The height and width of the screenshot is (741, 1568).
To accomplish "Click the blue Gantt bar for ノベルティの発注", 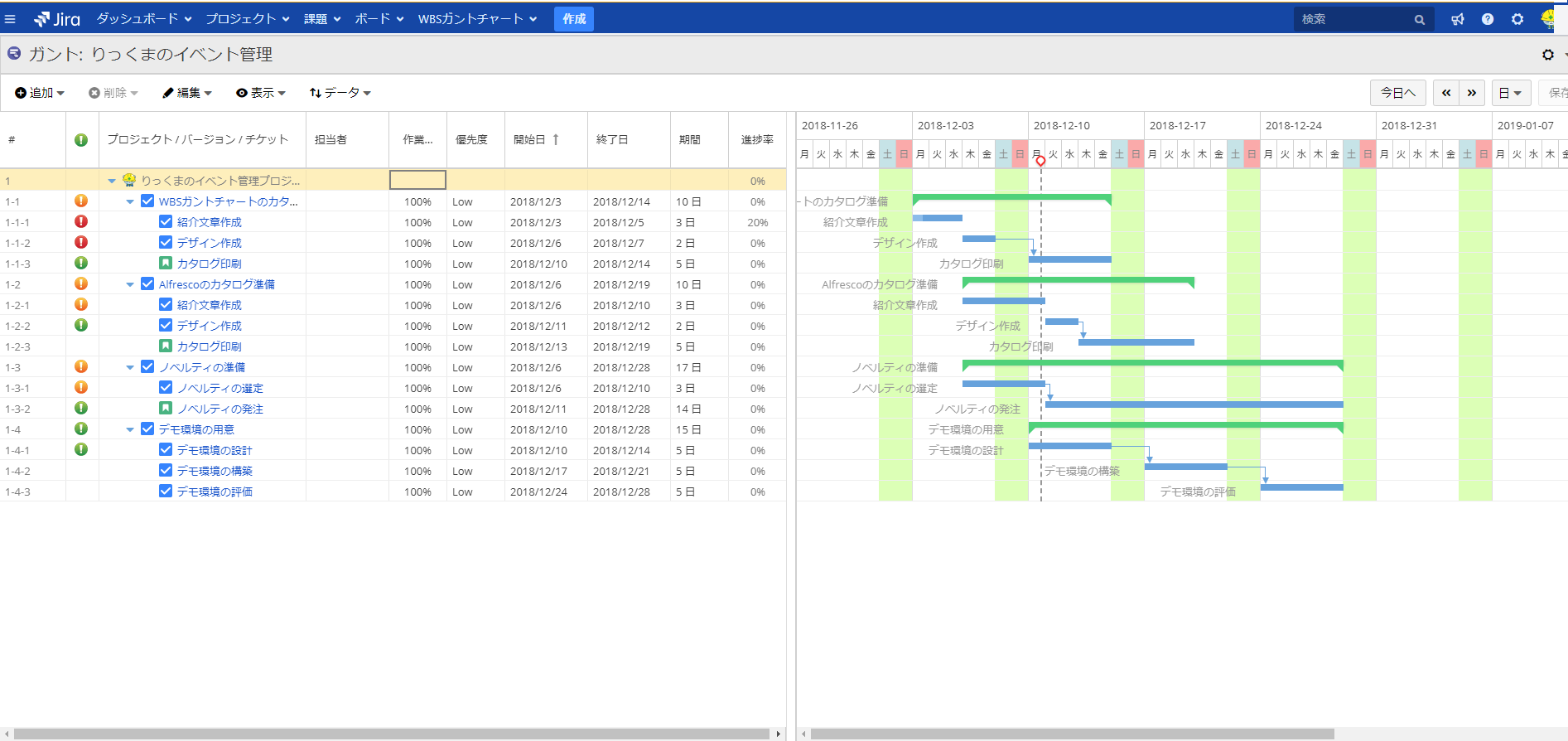I will (x=1194, y=404).
